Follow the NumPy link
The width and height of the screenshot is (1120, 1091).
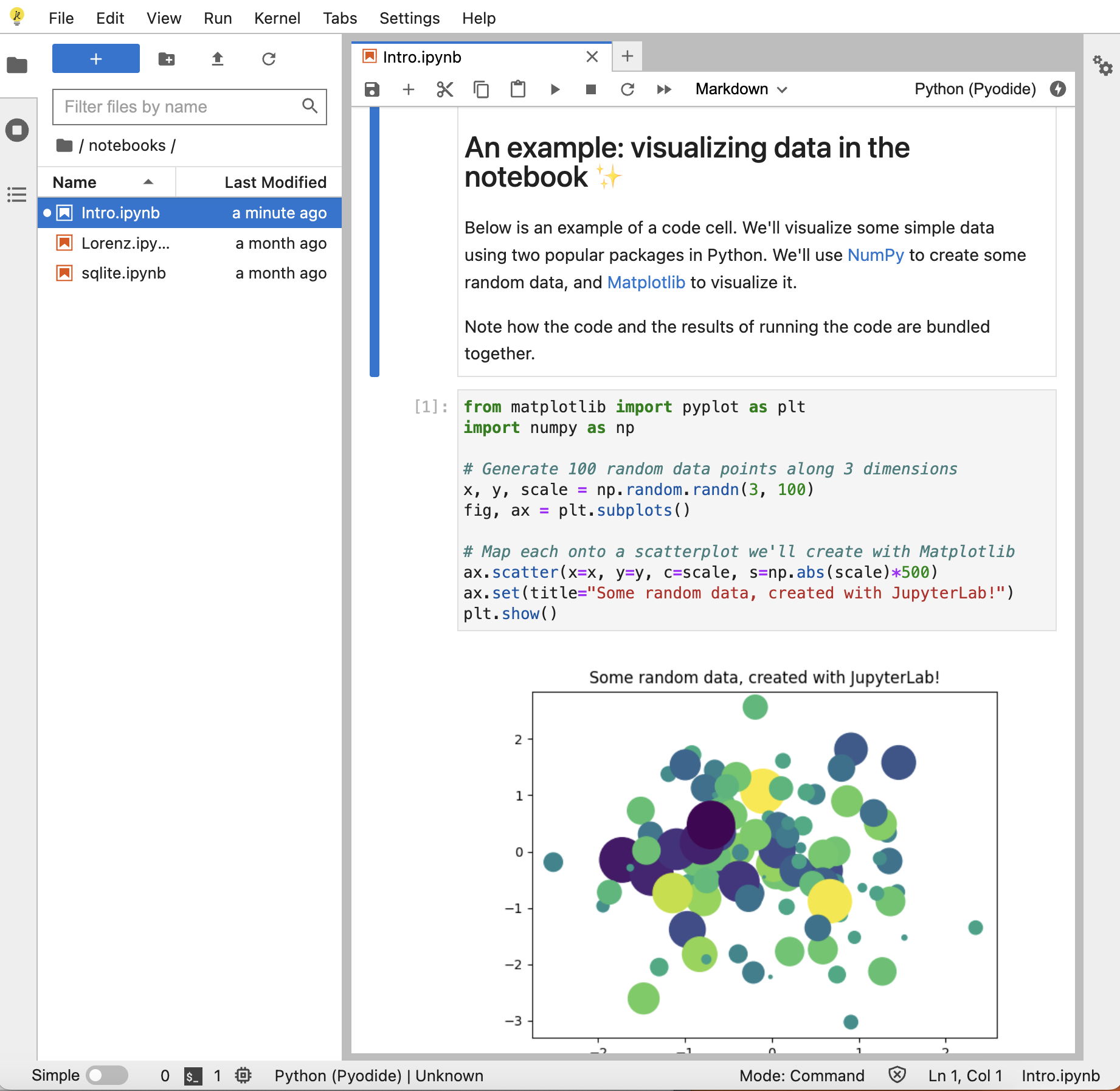876,255
